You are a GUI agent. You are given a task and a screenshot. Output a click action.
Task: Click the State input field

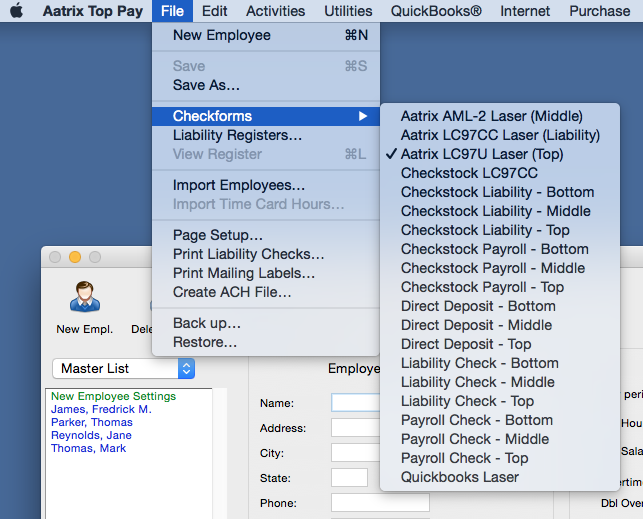coord(349,478)
